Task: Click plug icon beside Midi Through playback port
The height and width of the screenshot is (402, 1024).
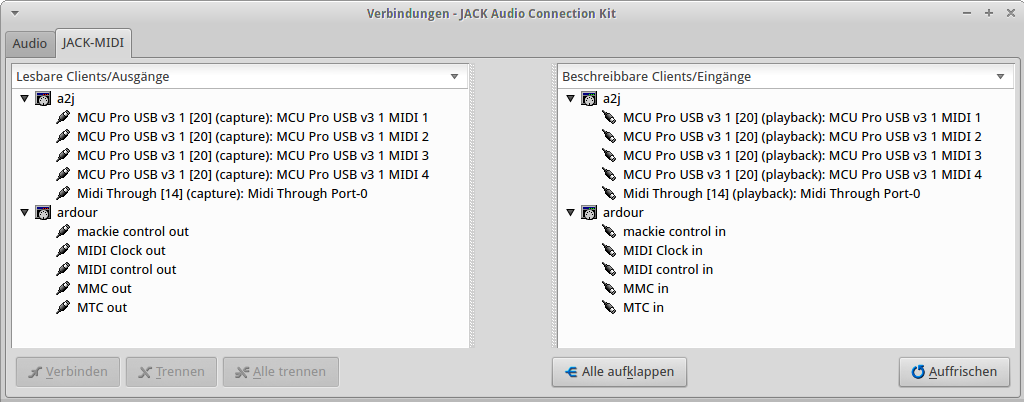Action: (610, 194)
